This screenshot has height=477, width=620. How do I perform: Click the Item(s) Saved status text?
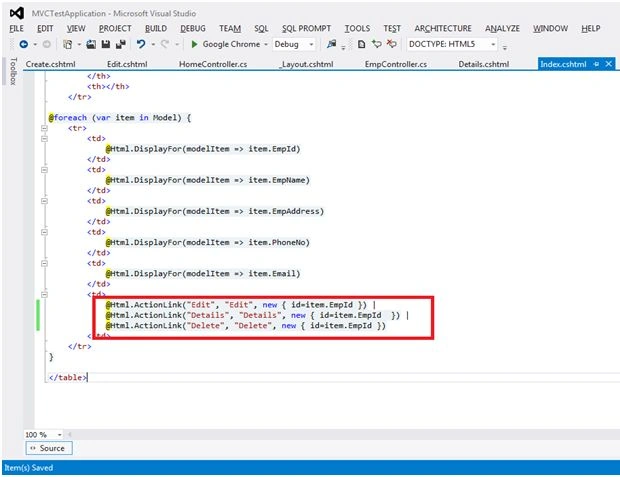[29, 468]
